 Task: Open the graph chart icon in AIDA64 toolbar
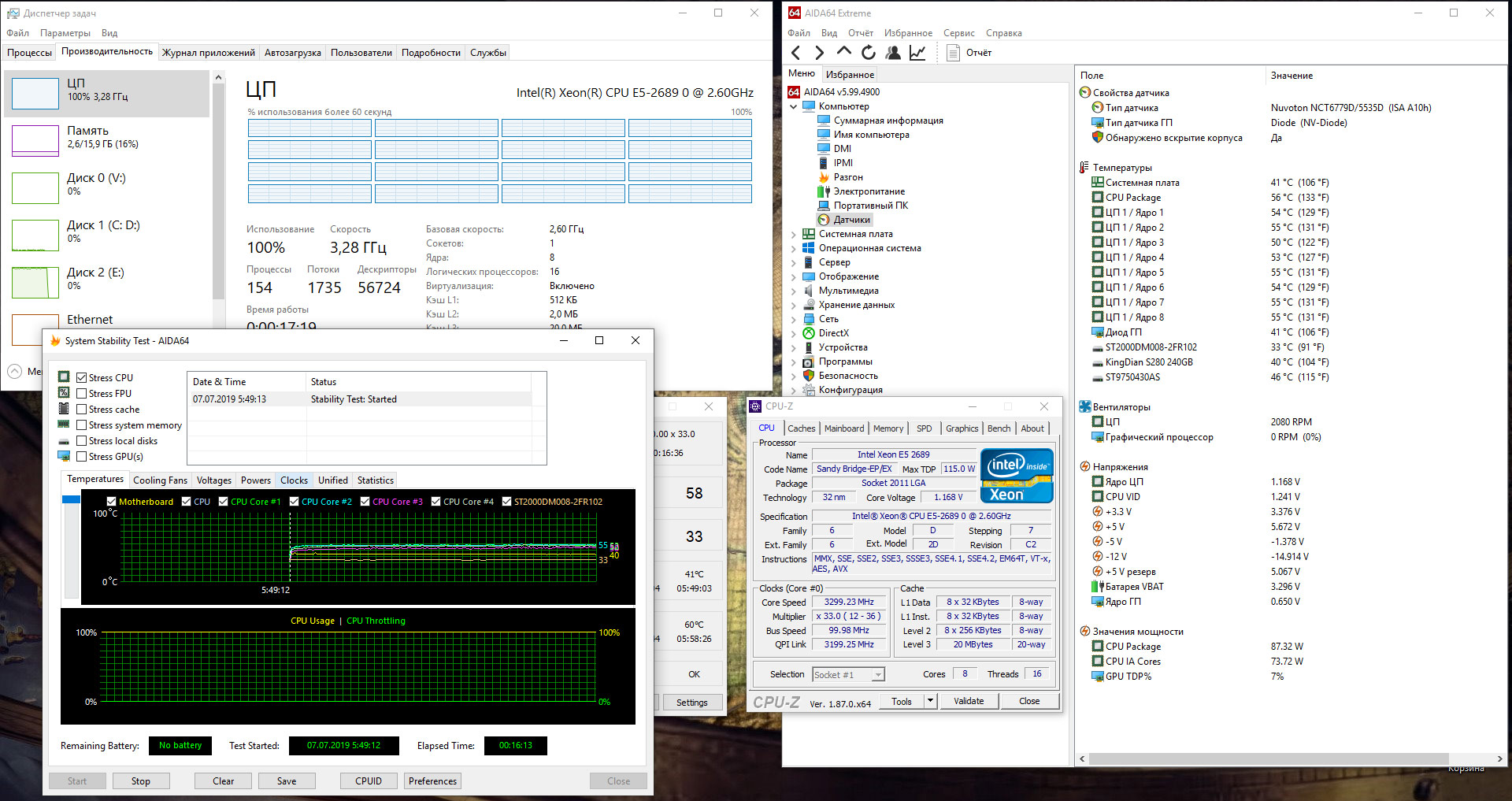(x=917, y=53)
